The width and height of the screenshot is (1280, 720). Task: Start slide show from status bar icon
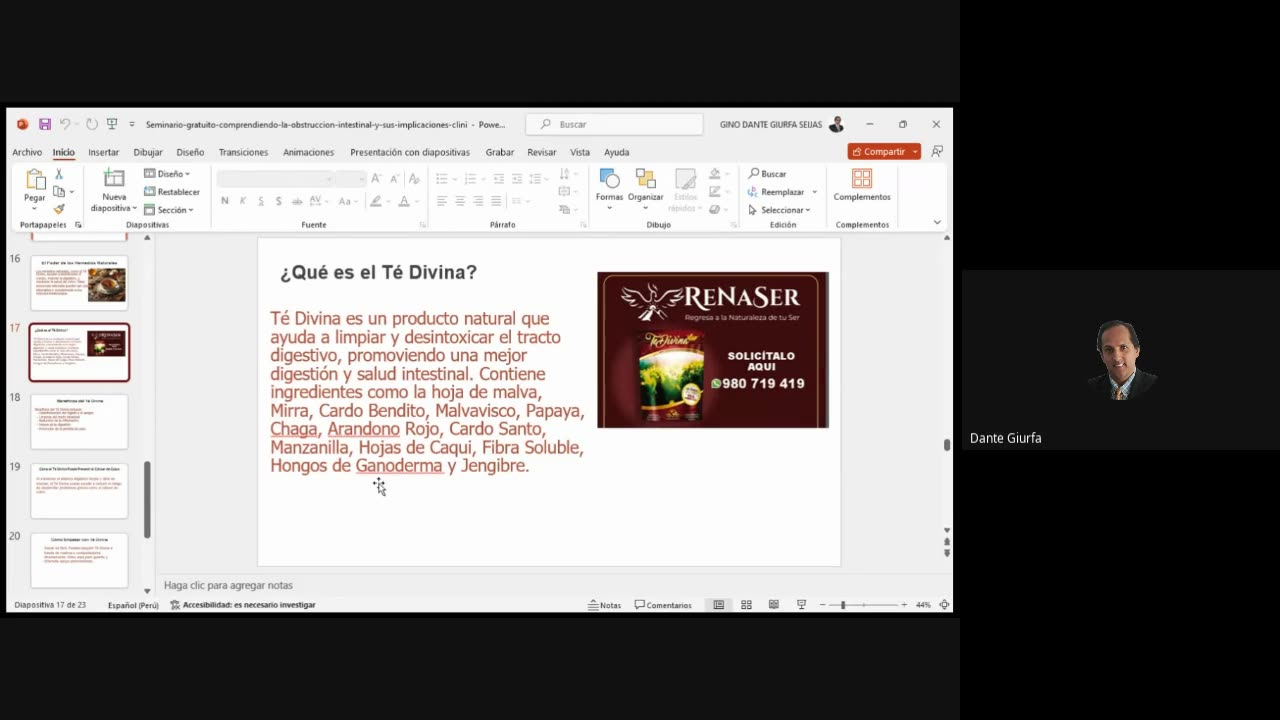(x=801, y=605)
